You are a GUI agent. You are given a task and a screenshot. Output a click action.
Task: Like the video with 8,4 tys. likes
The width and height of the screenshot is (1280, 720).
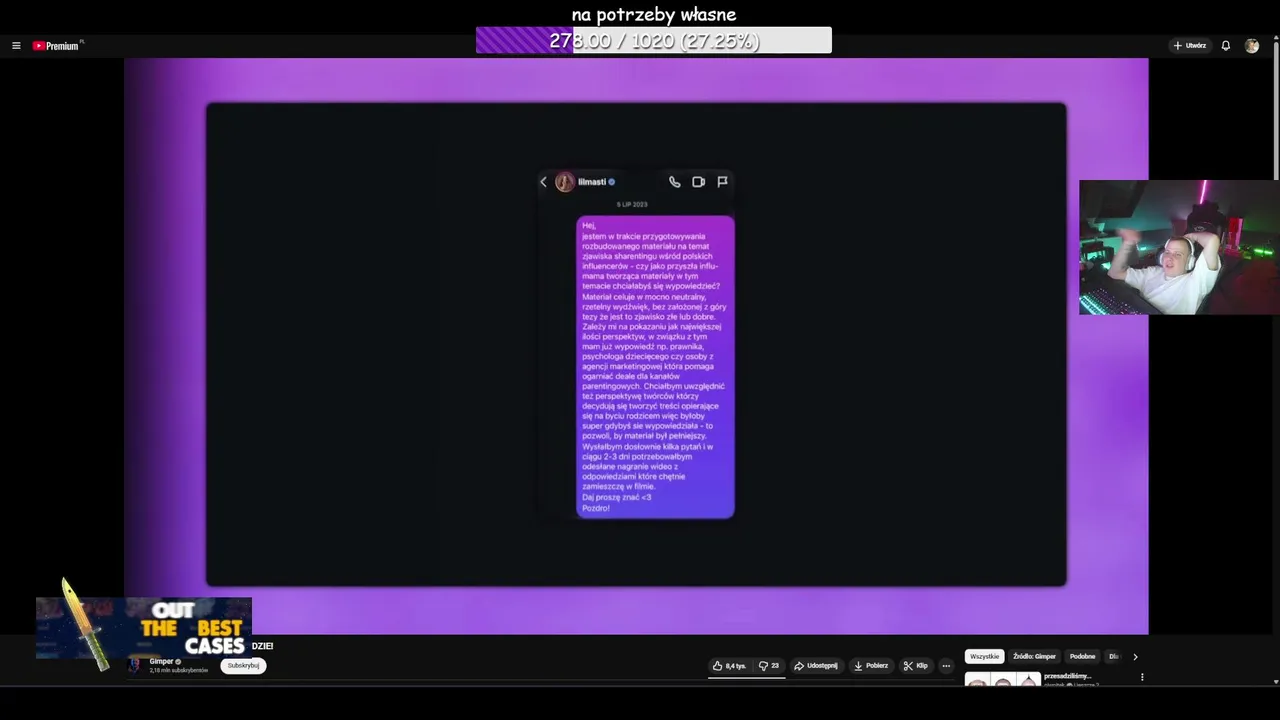(x=729, y=666)
